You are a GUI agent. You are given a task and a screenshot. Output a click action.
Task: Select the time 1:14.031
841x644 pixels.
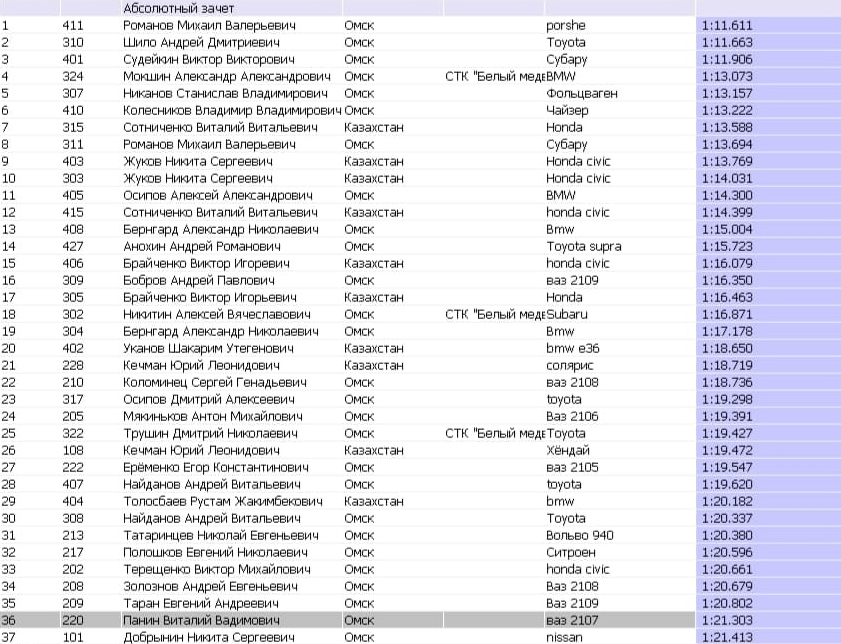coord(727,179)
